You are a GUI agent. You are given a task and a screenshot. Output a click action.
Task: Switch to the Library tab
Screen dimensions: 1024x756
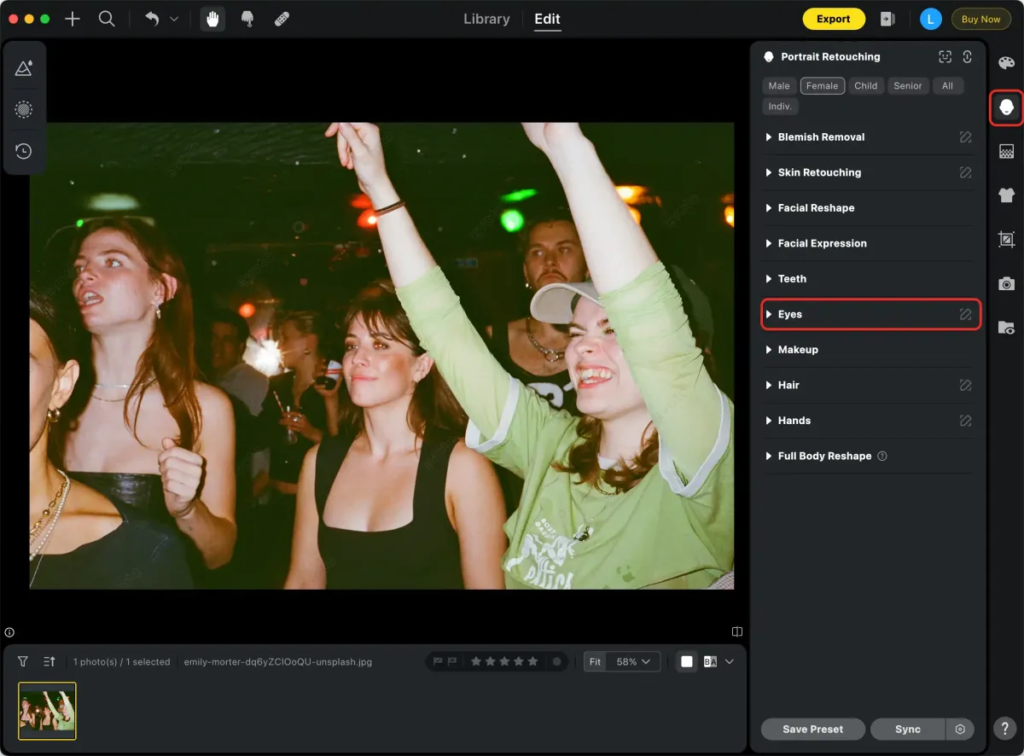(487, 19)
